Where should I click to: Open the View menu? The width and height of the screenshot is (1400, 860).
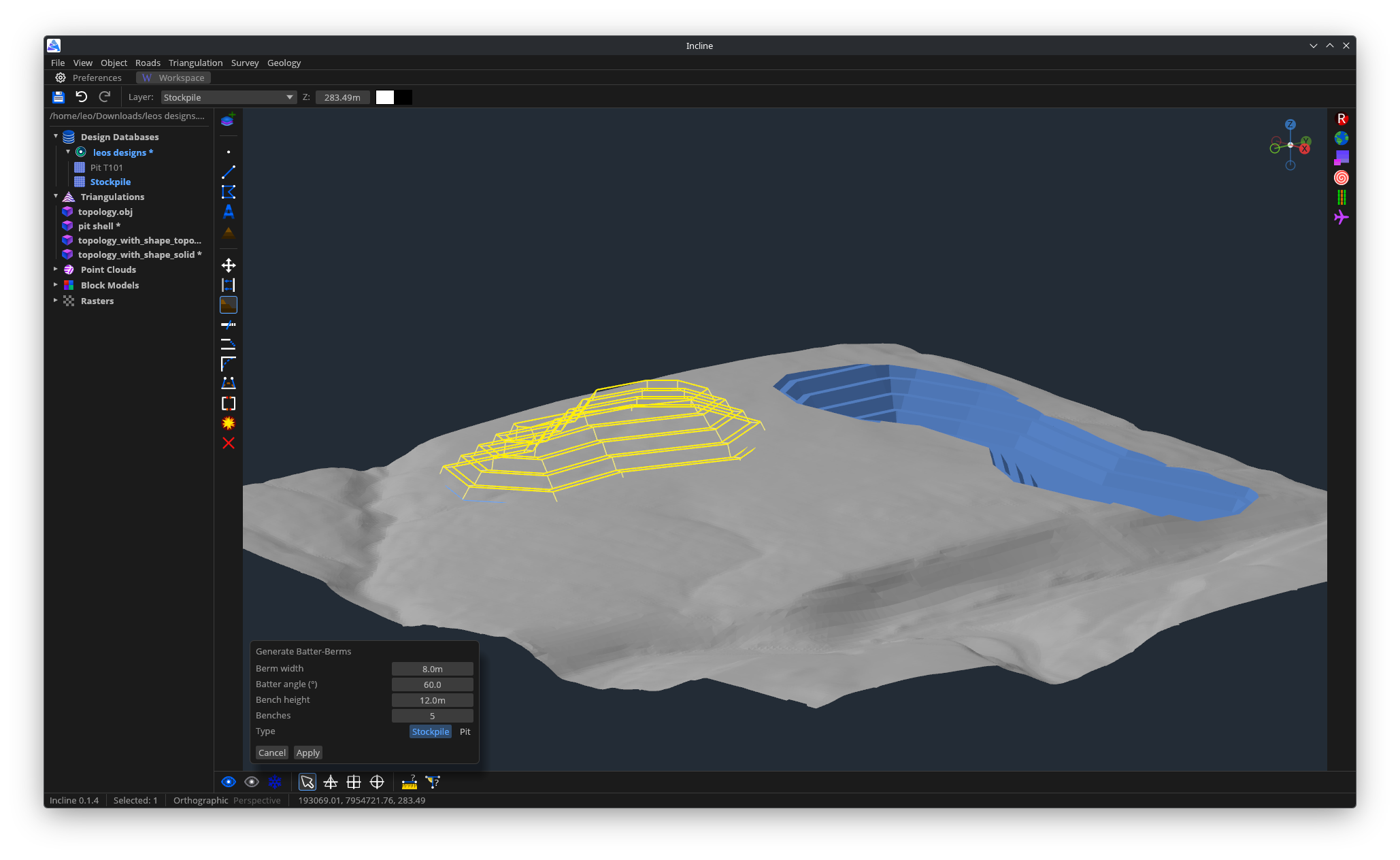(x=82, y=63)
